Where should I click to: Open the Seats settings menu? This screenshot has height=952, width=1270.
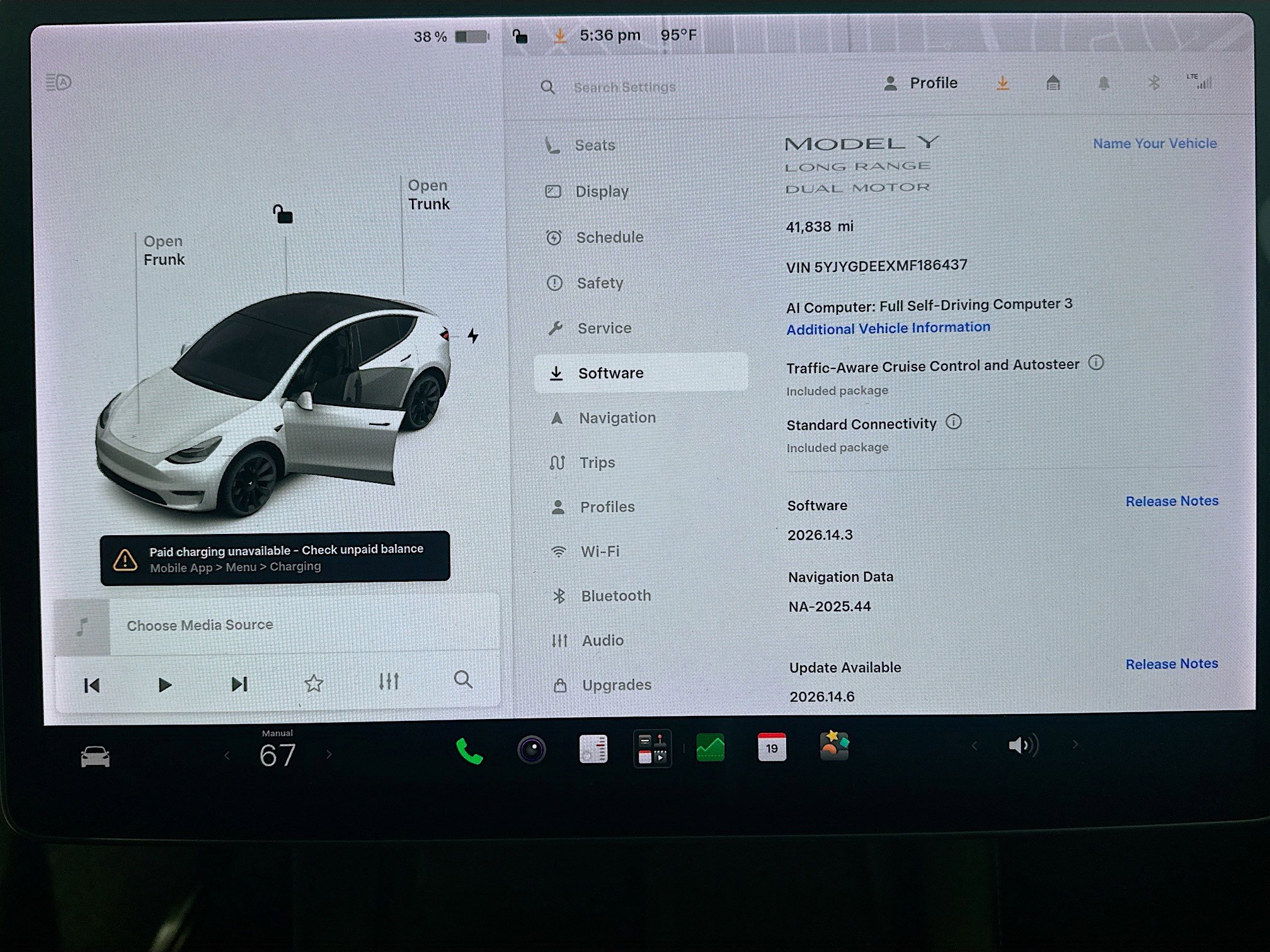click(580, 145)
